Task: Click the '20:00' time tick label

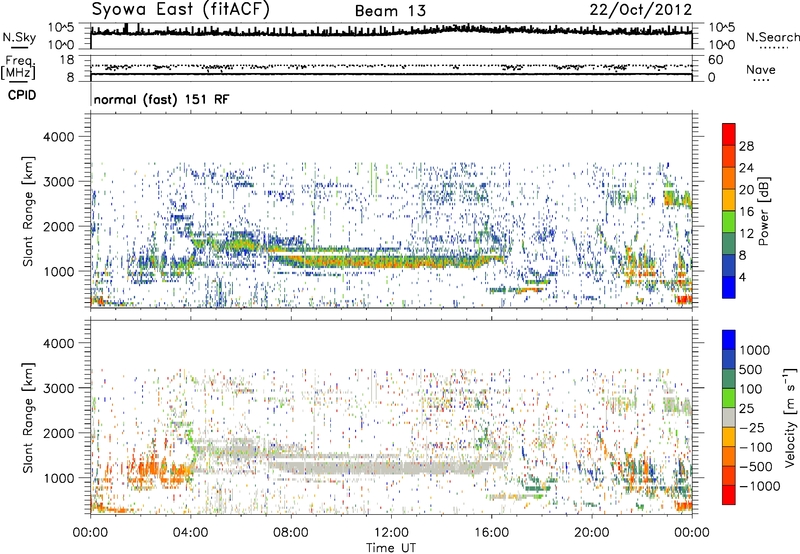Action: coord(591,533)
